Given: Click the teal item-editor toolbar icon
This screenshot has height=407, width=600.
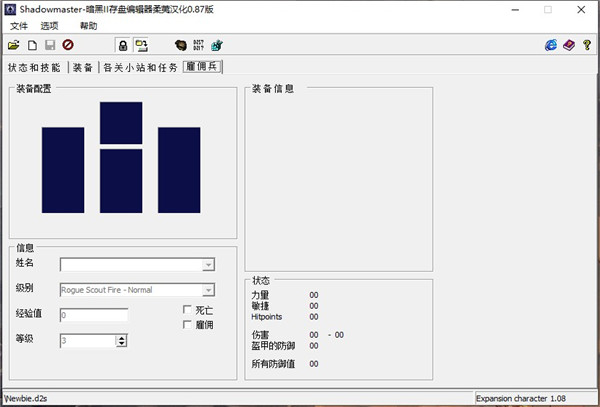Looking at the screenshot, I should coord(217,45).
